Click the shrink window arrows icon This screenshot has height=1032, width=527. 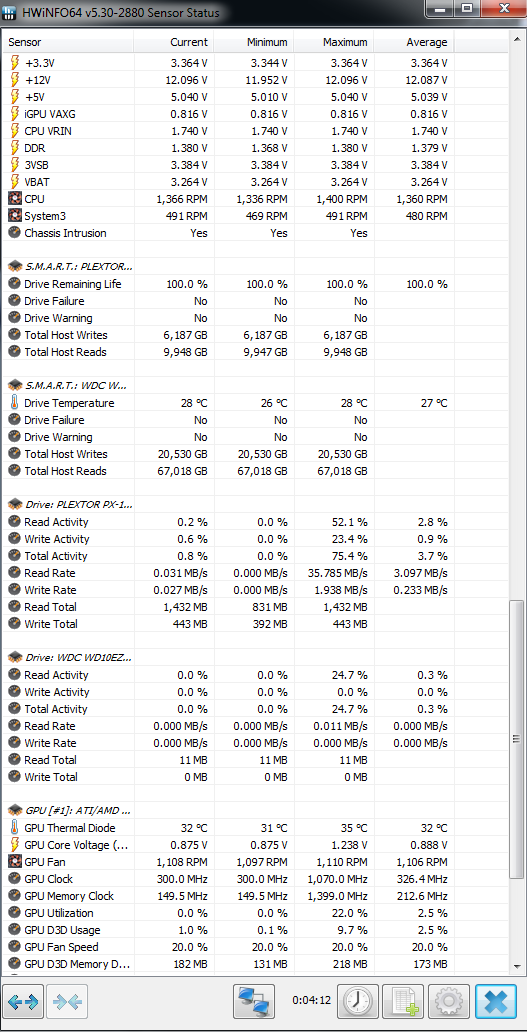(69, 1002)
